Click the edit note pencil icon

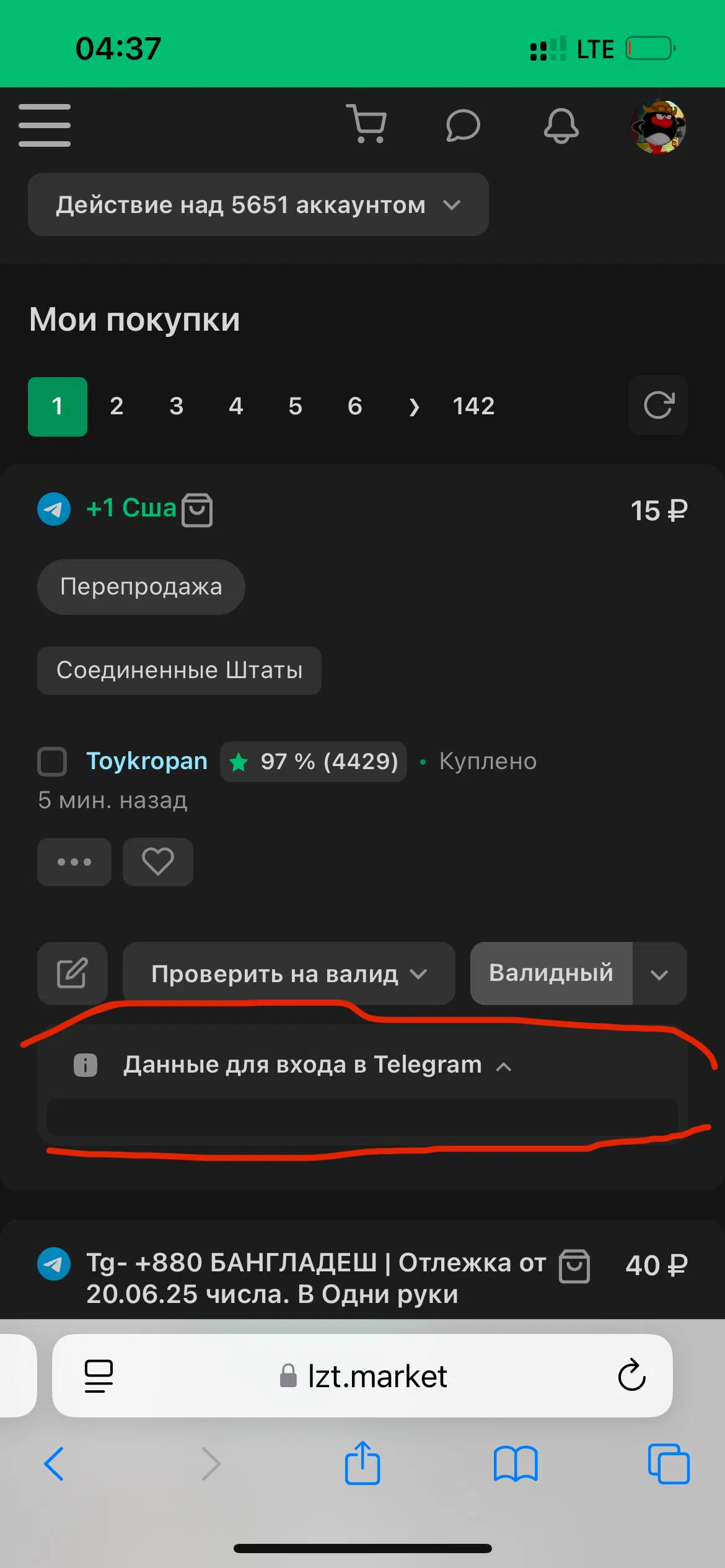[72, 973]
